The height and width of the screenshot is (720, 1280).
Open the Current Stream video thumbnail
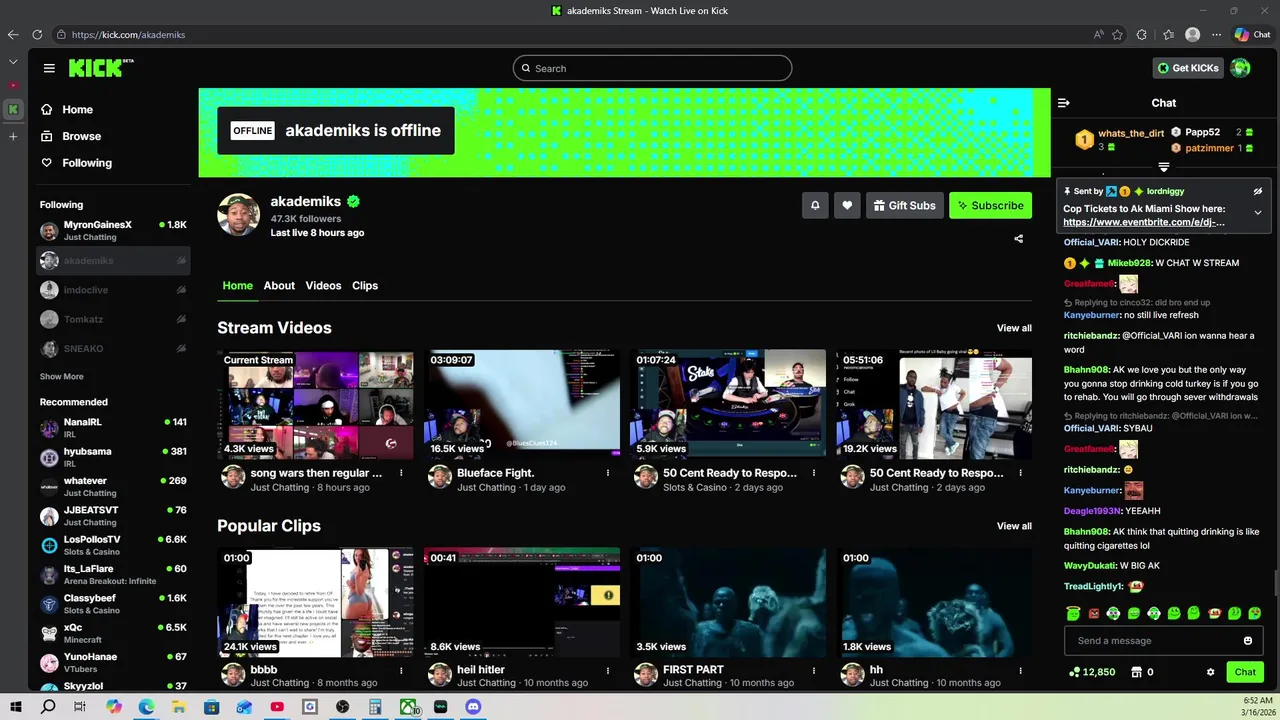316,404
